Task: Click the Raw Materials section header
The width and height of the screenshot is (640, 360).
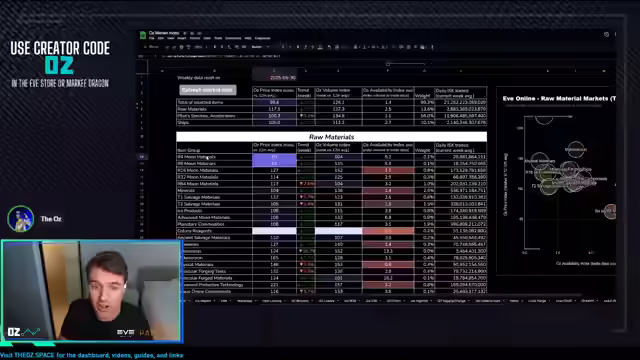Action: (x=331, y=137)
